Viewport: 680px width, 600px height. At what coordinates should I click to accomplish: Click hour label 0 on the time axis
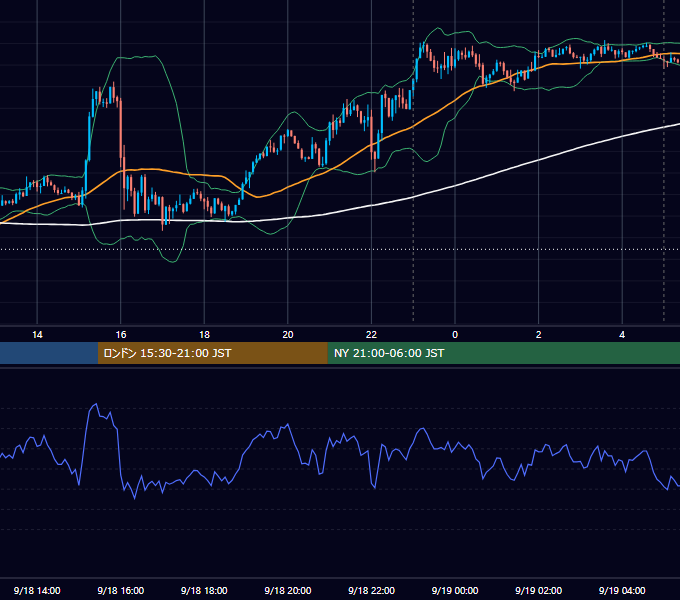[x=455, y=335]
